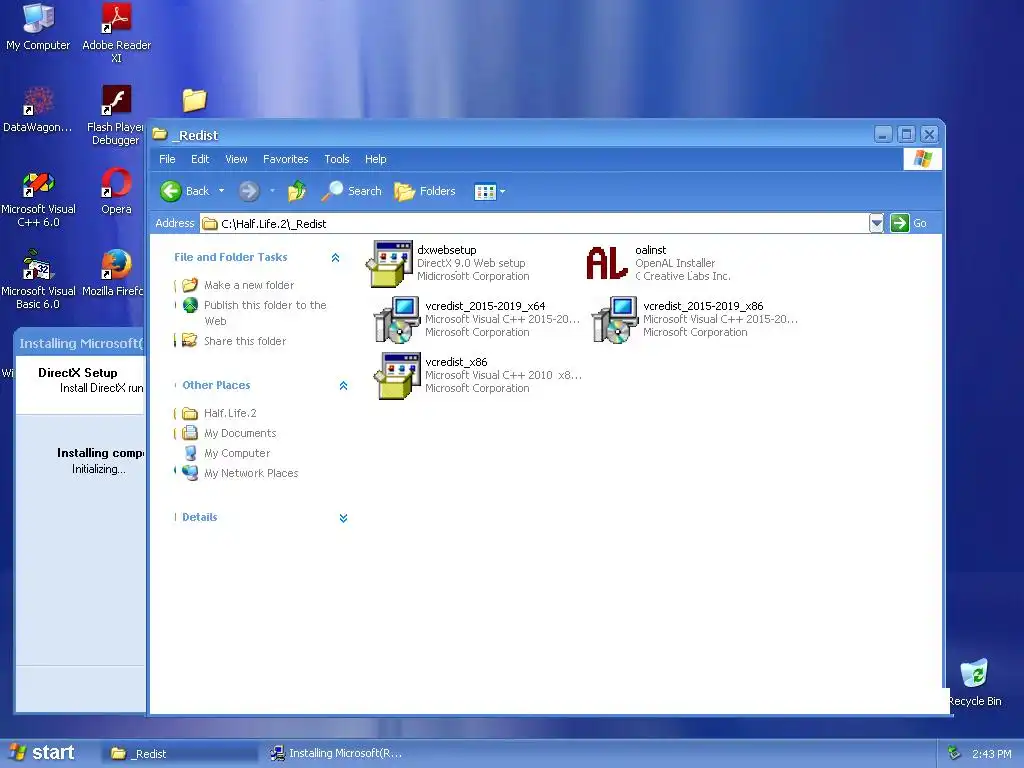Select Mozilla Firefox desktop shortcut

pyautogui.click(x=116, y=273)
